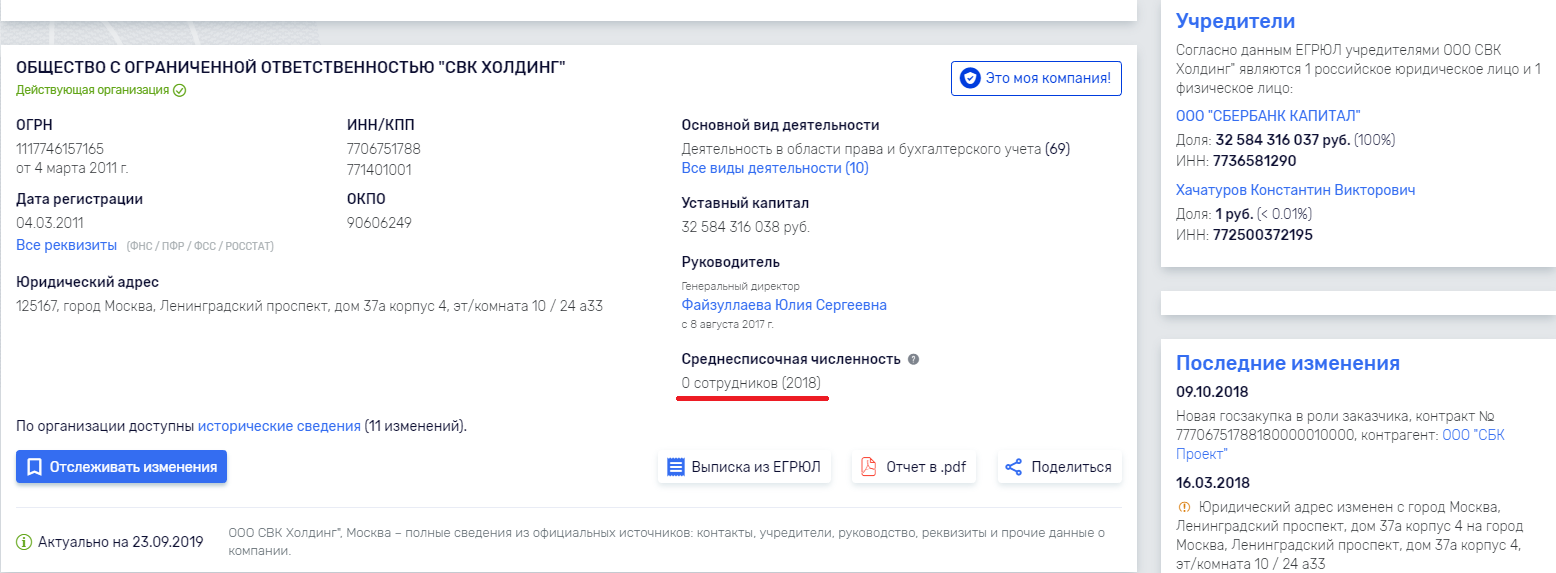
Task: Click company title 'ОБЩЕСТВО С ОГРАНИЧЕННОЙ ОТВЕТСТВЕННОСТЬЮ "СВК ХОЛДИНГ"'
Action: tap(291, 68)
